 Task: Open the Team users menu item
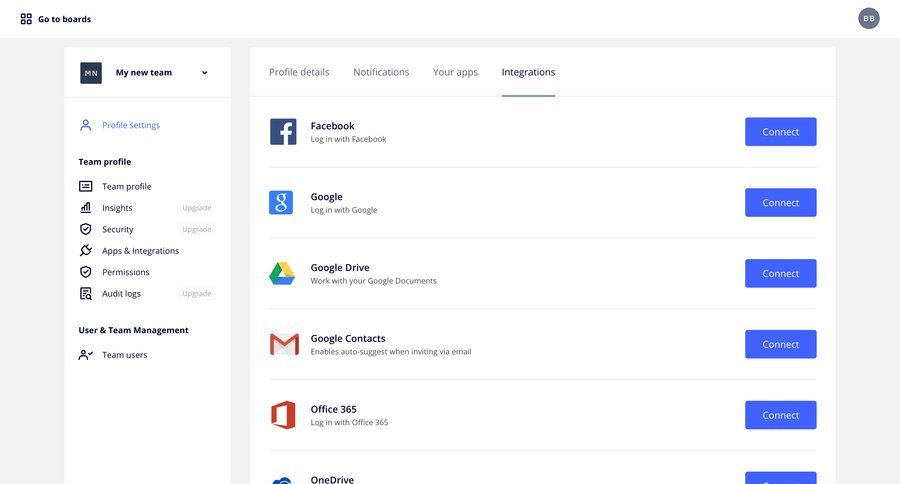tap(125, 355)
